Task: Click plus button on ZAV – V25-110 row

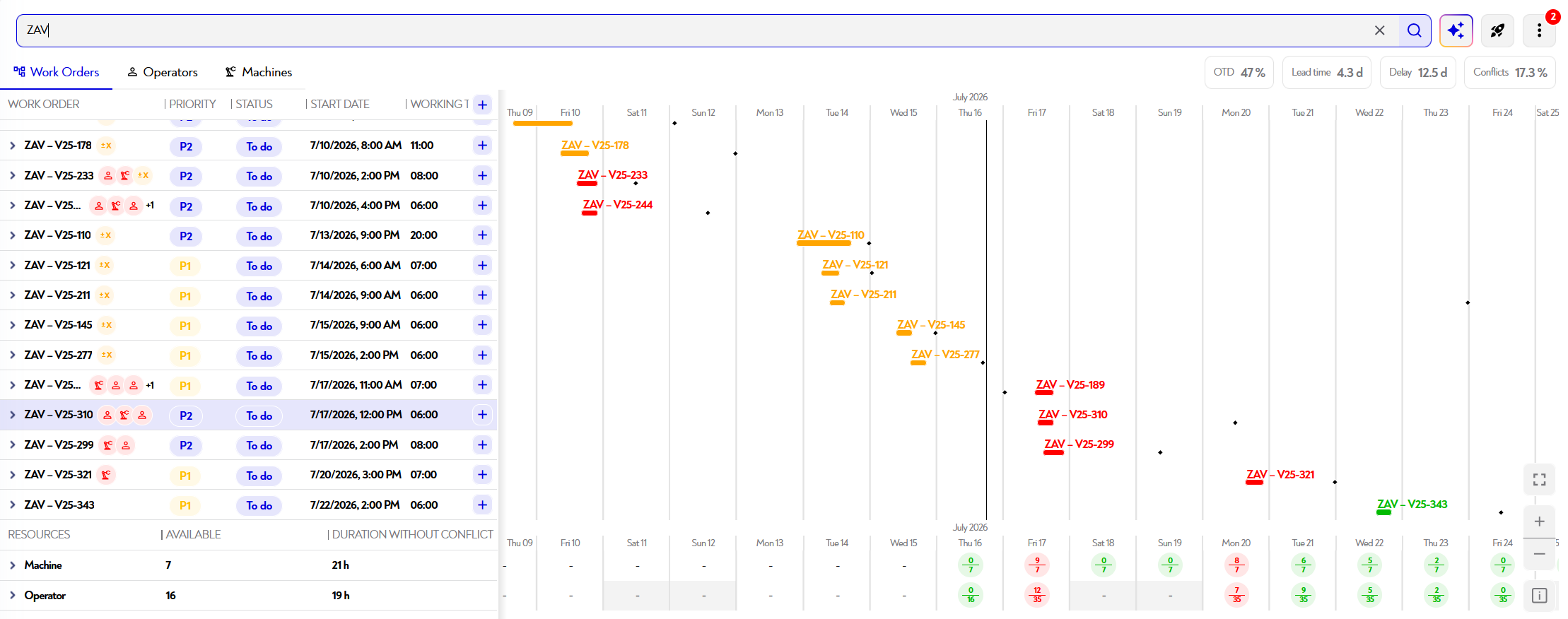Action: coord(483,235)
